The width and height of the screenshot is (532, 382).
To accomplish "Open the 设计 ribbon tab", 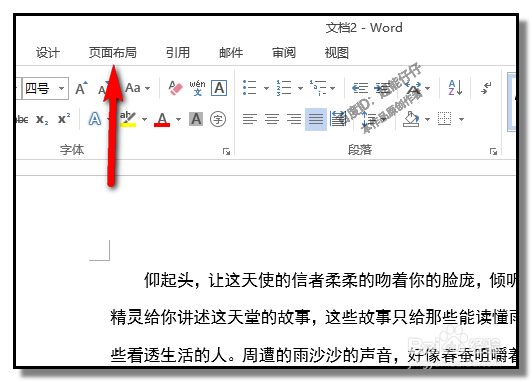I will (48, 53).
